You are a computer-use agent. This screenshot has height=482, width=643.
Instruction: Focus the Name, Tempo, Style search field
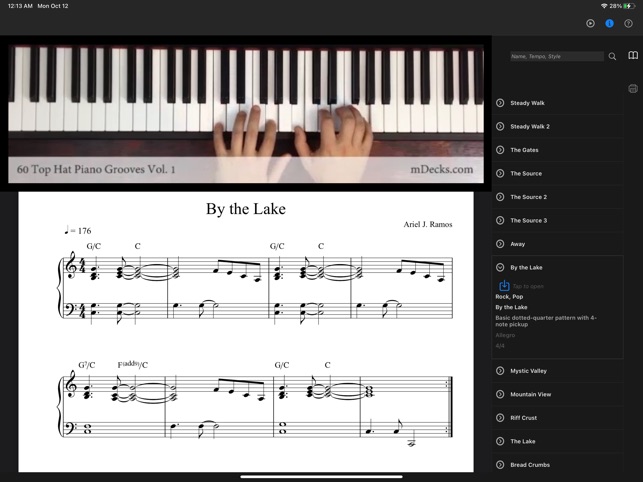(x=556, y=57)
